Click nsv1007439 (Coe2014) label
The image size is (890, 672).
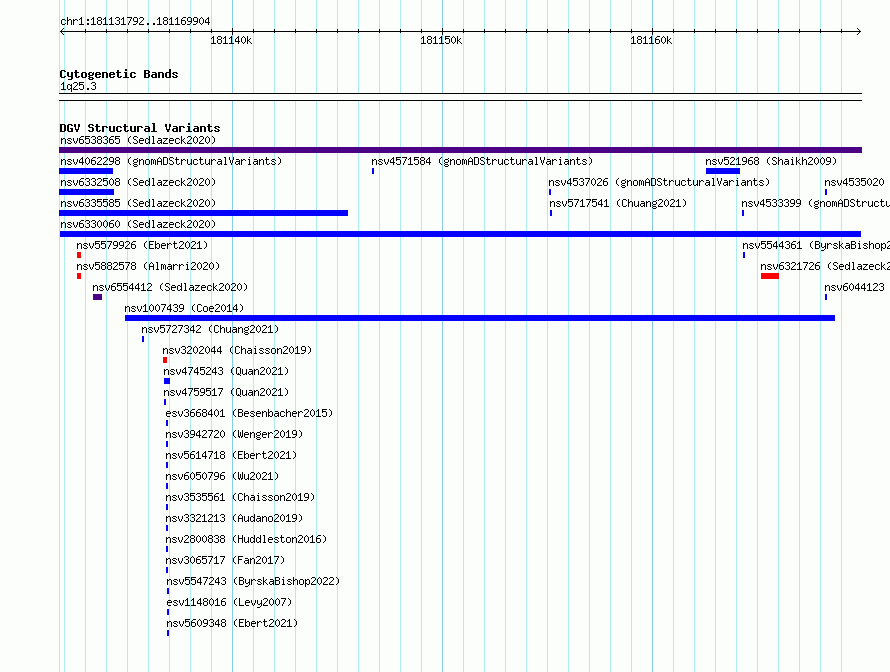(184, 308)
